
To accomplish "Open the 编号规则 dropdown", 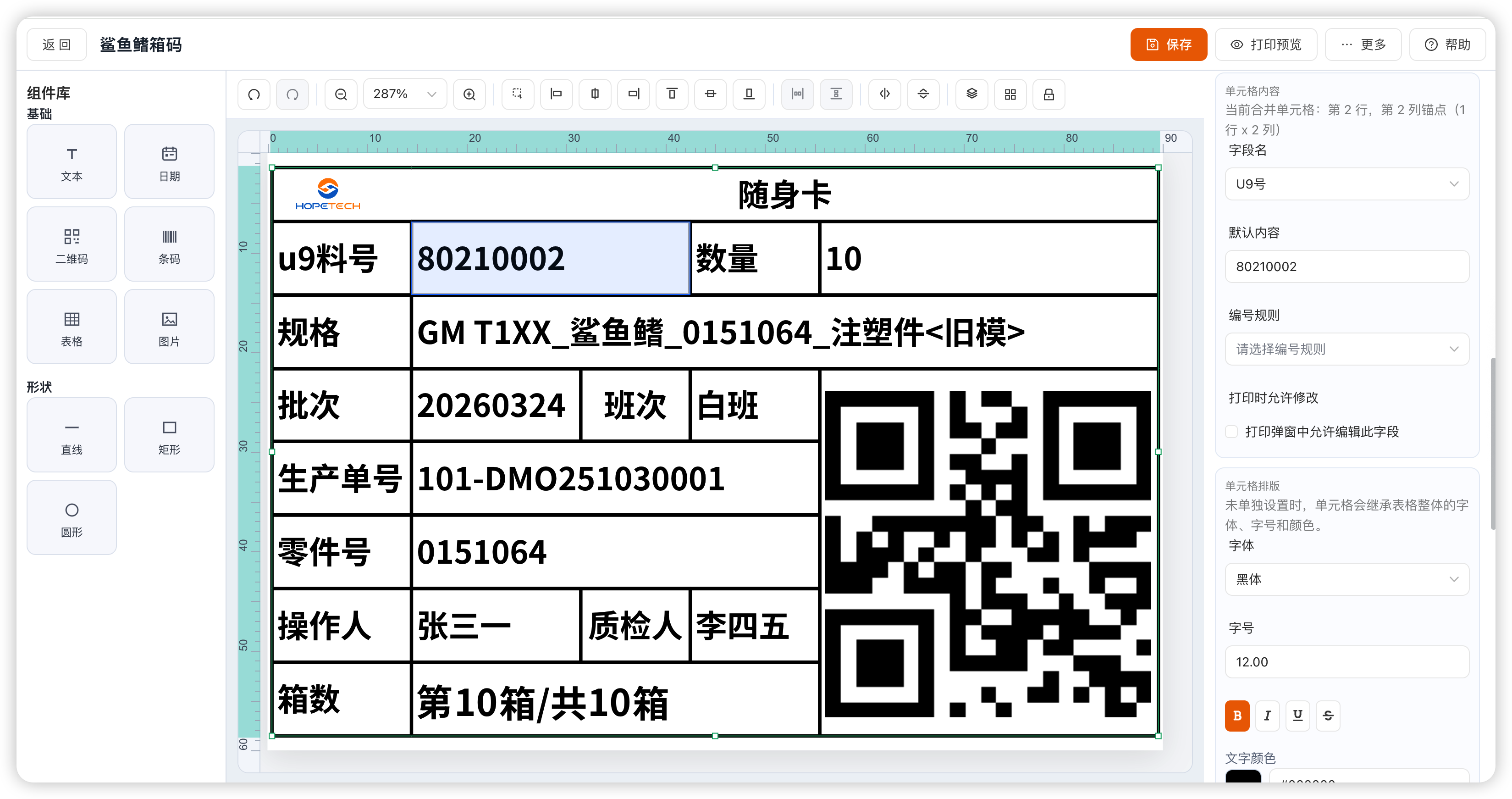I will (1347, 349).
